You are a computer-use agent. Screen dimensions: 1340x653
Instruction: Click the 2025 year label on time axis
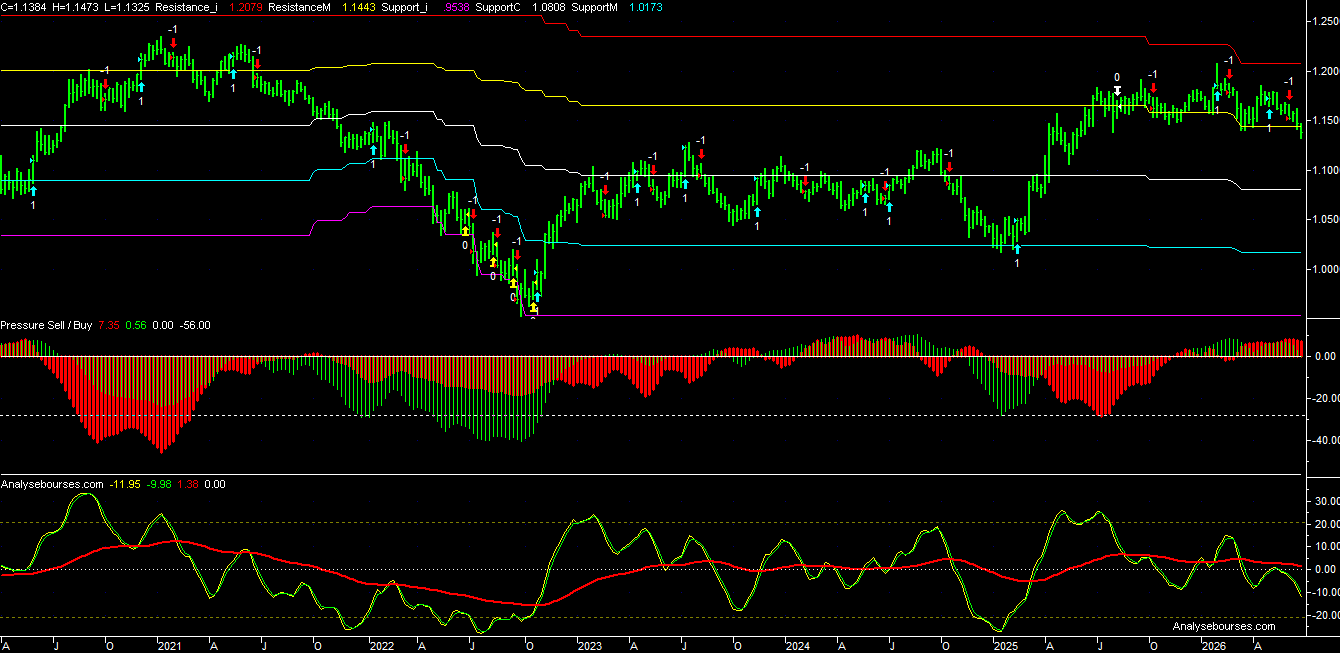1006,646
